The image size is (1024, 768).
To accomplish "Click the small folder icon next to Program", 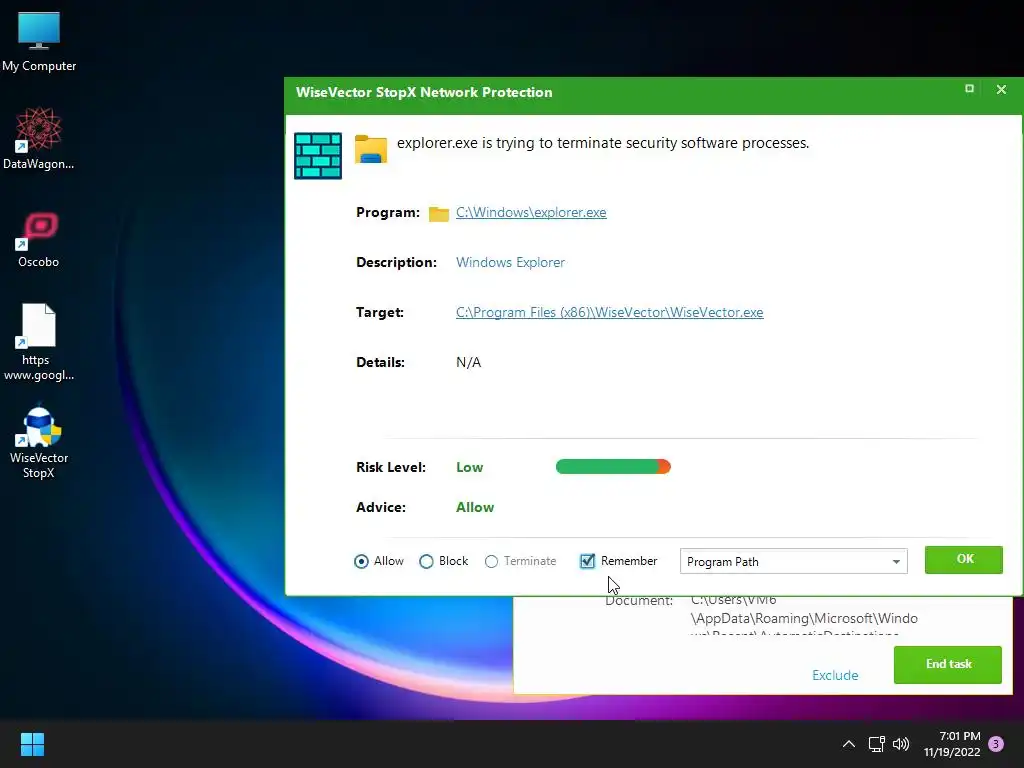I will 439,214.
